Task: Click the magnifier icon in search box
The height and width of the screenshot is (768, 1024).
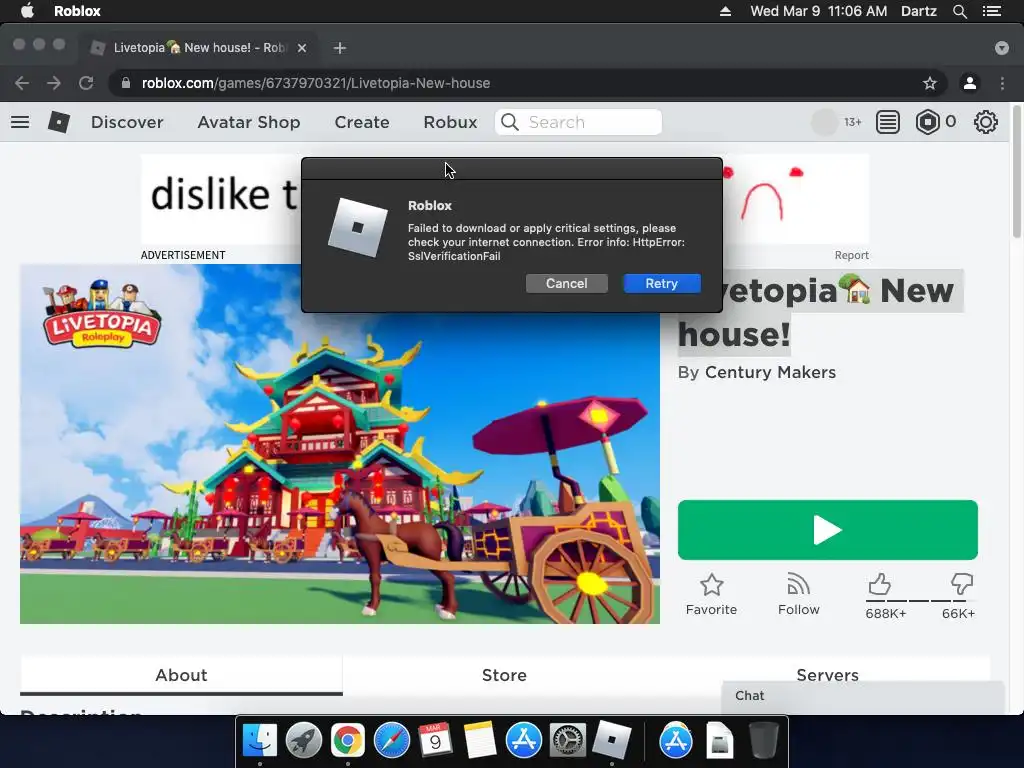Action: [510, 122]
